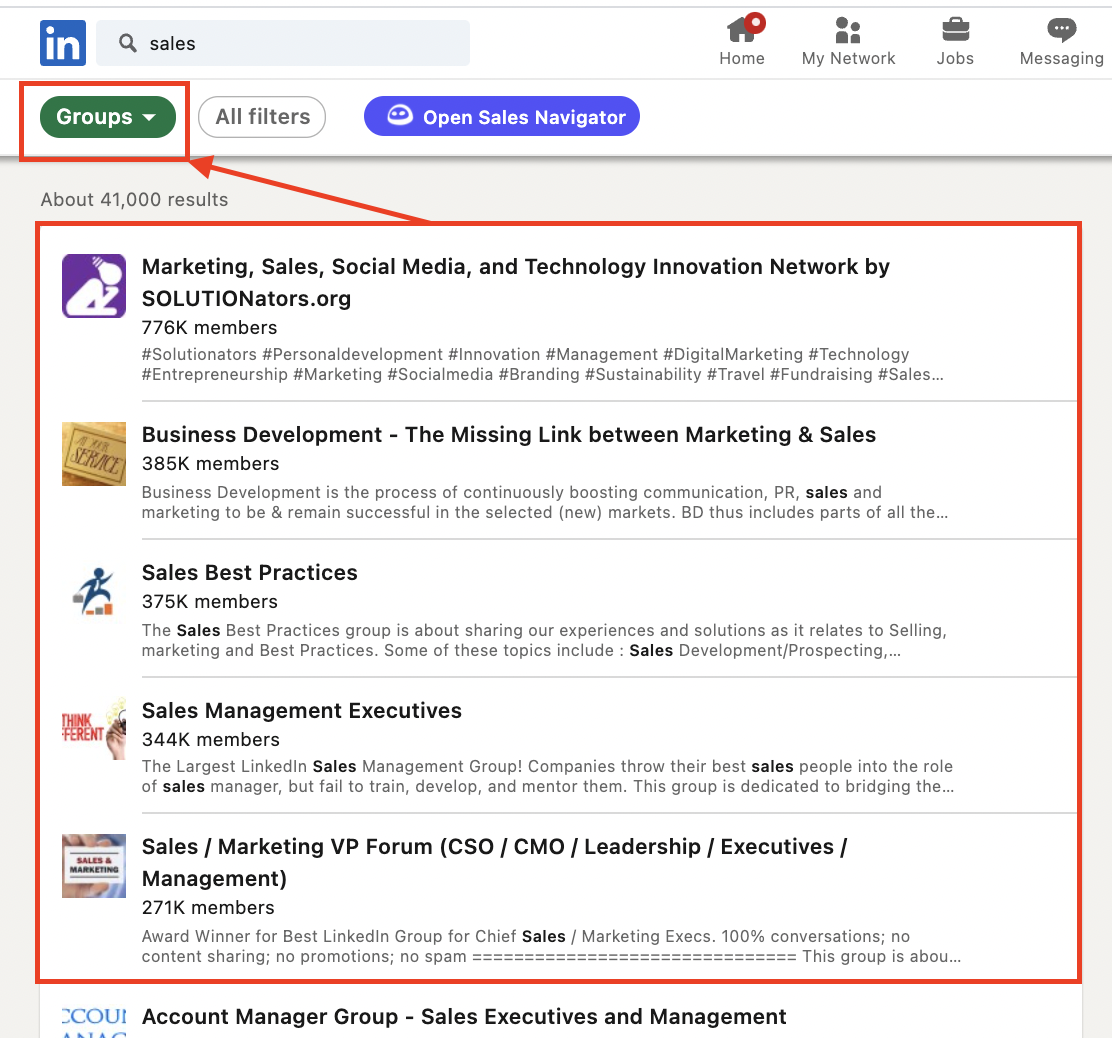Click the Sales Navigator compass icon
The height and width of the screenshot is (1038, 1112).
[x=400, y=115]
